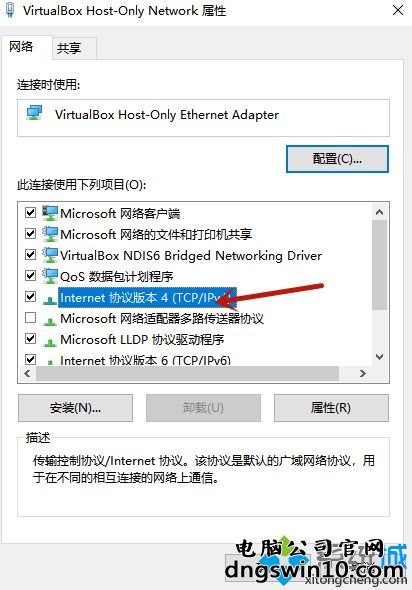Uncheck the Microsoft 网络客户端 checkbox
Image resolution: width=412 pixels, height=590 pixels.
pos(30,213)
